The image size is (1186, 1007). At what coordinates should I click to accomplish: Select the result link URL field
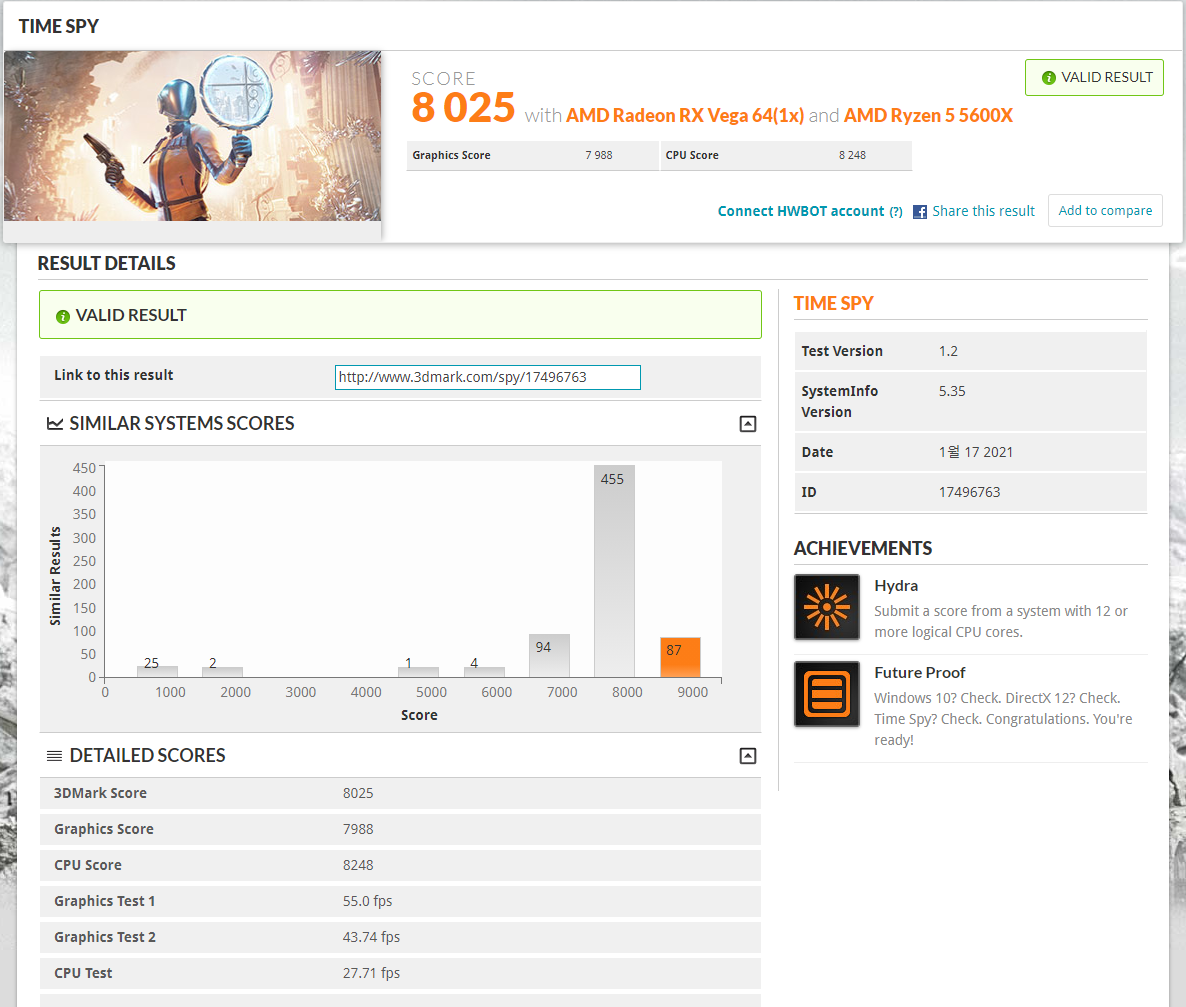click(x=488, y=378)
